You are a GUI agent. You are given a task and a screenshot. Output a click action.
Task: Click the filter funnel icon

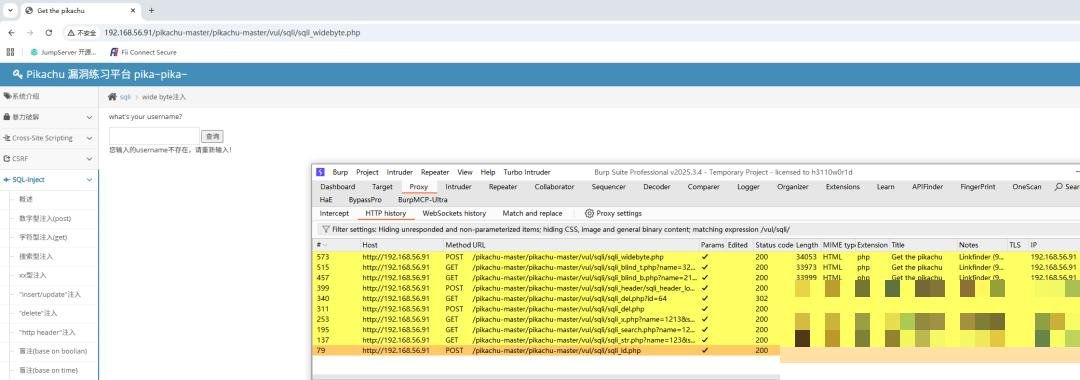coord(325,229)
